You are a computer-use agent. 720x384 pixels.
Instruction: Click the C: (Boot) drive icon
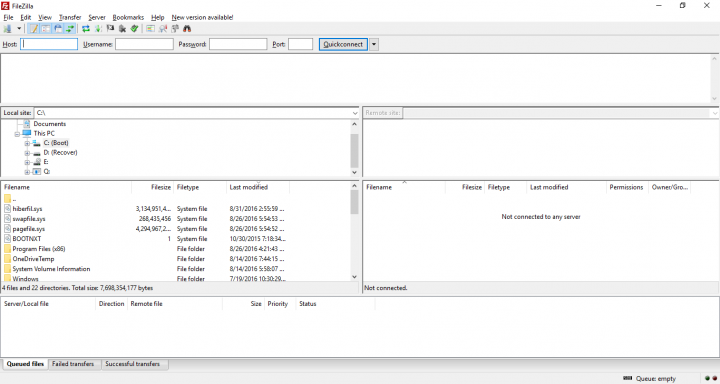coord(37,143)
